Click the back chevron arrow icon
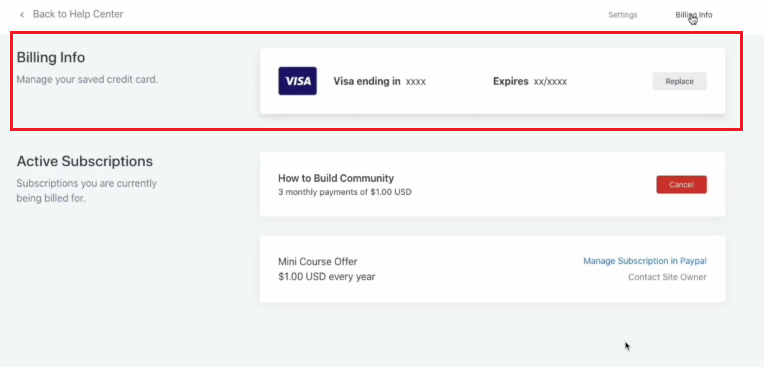764x367 pixels. pyautogui.click(x=22, y=15)
